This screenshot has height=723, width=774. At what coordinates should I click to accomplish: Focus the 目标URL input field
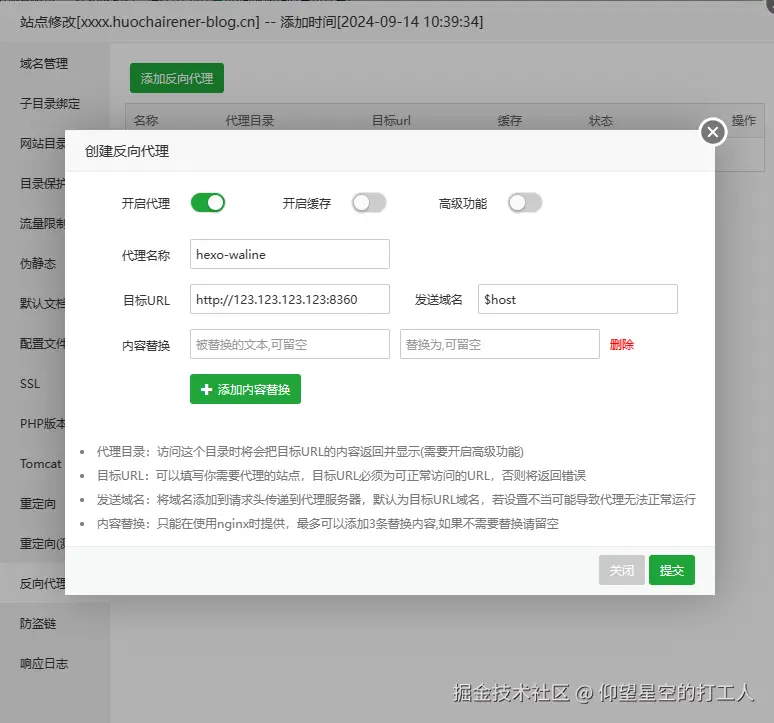point(290,299)
